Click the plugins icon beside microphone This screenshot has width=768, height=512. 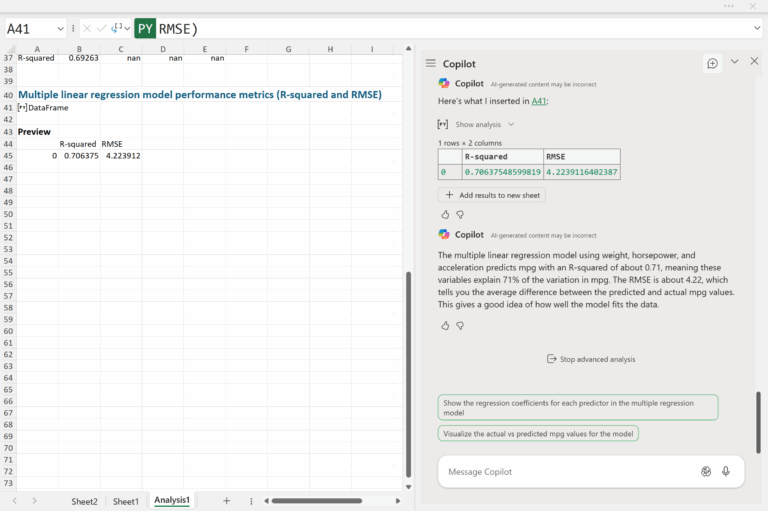click(x=706, y=471)
